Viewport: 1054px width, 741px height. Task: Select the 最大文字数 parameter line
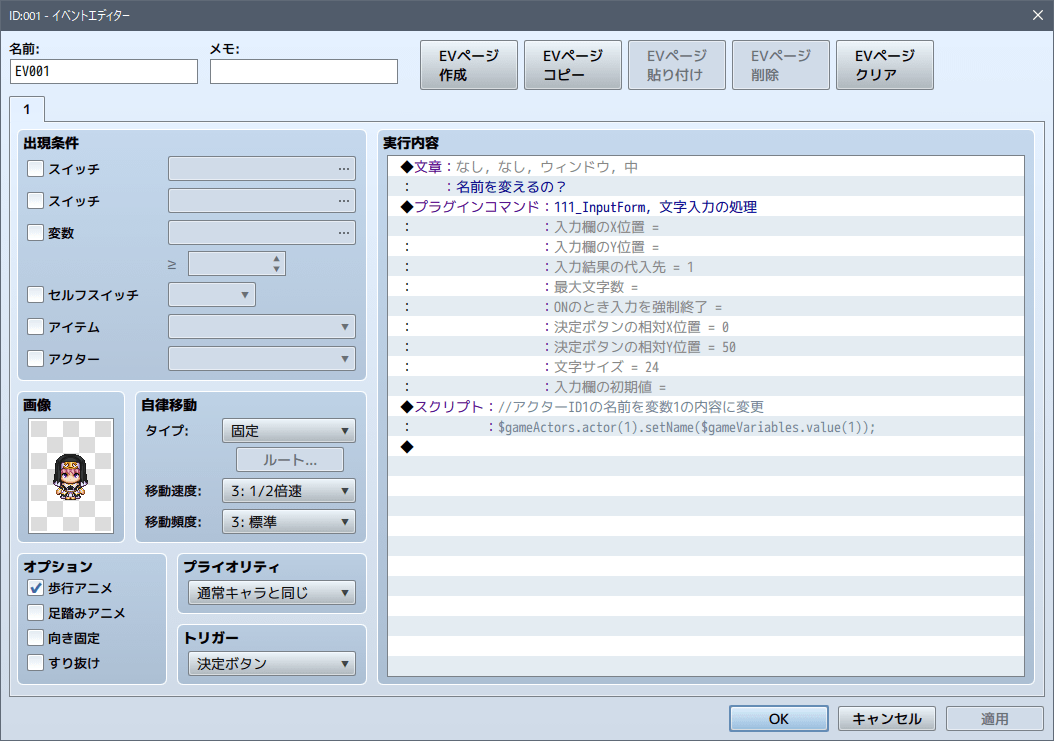pos(706,287)
